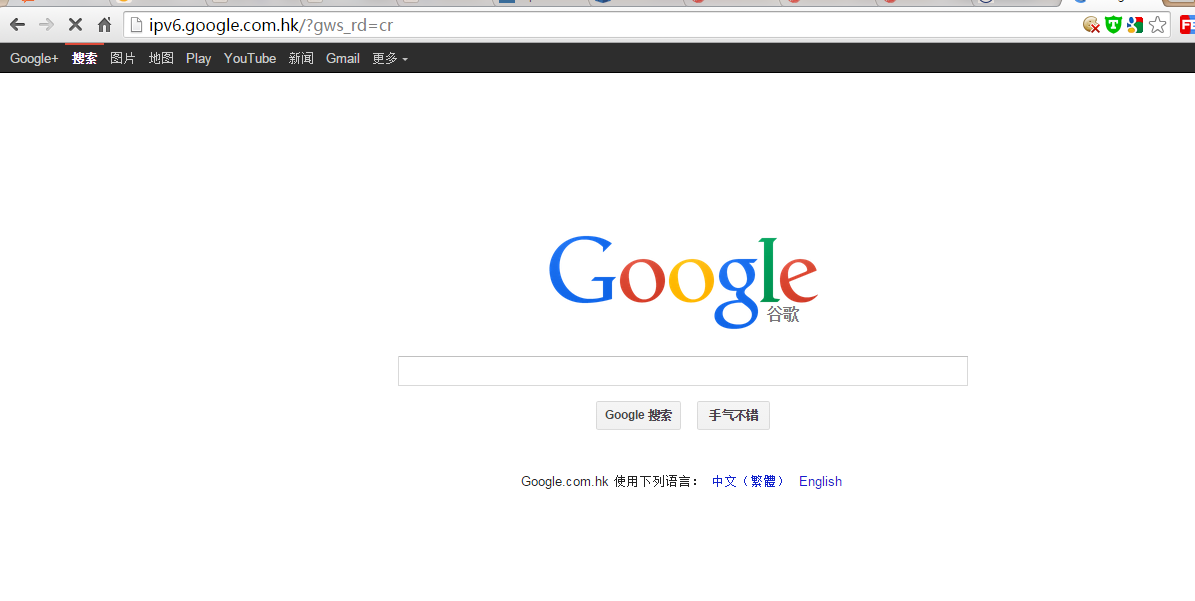Switch to 图片 image search
1195x601 pixels.
pyautogui.click(x=123, y=59)
